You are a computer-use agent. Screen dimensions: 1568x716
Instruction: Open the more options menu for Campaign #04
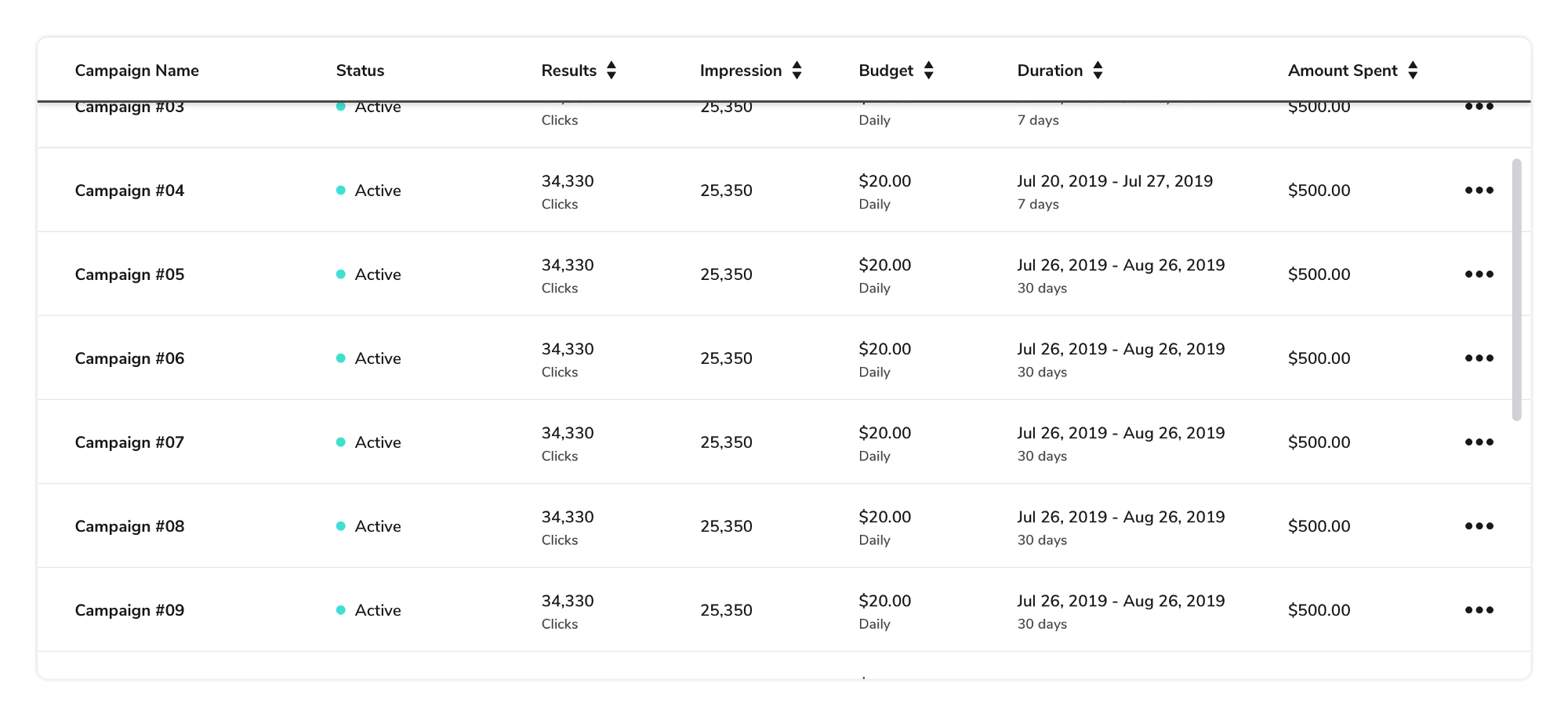pyautogui.click(x=1479, y=191)
